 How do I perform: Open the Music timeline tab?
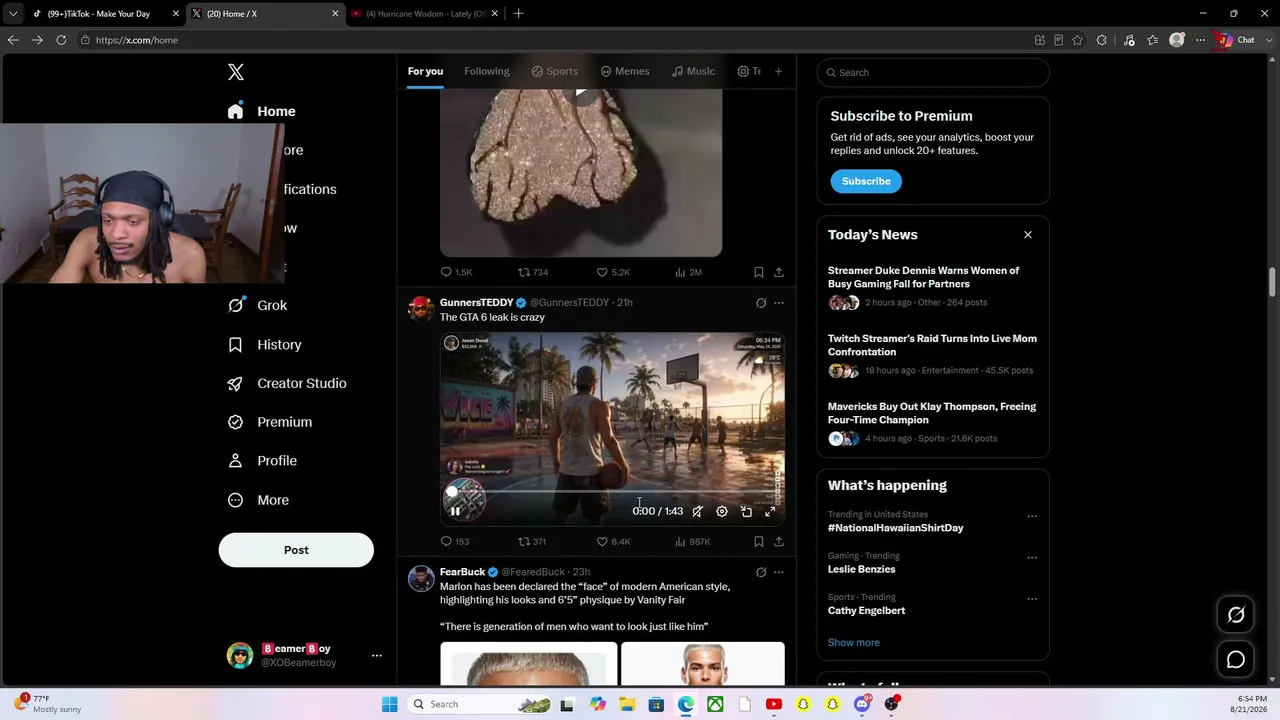(x=693, y=71)
